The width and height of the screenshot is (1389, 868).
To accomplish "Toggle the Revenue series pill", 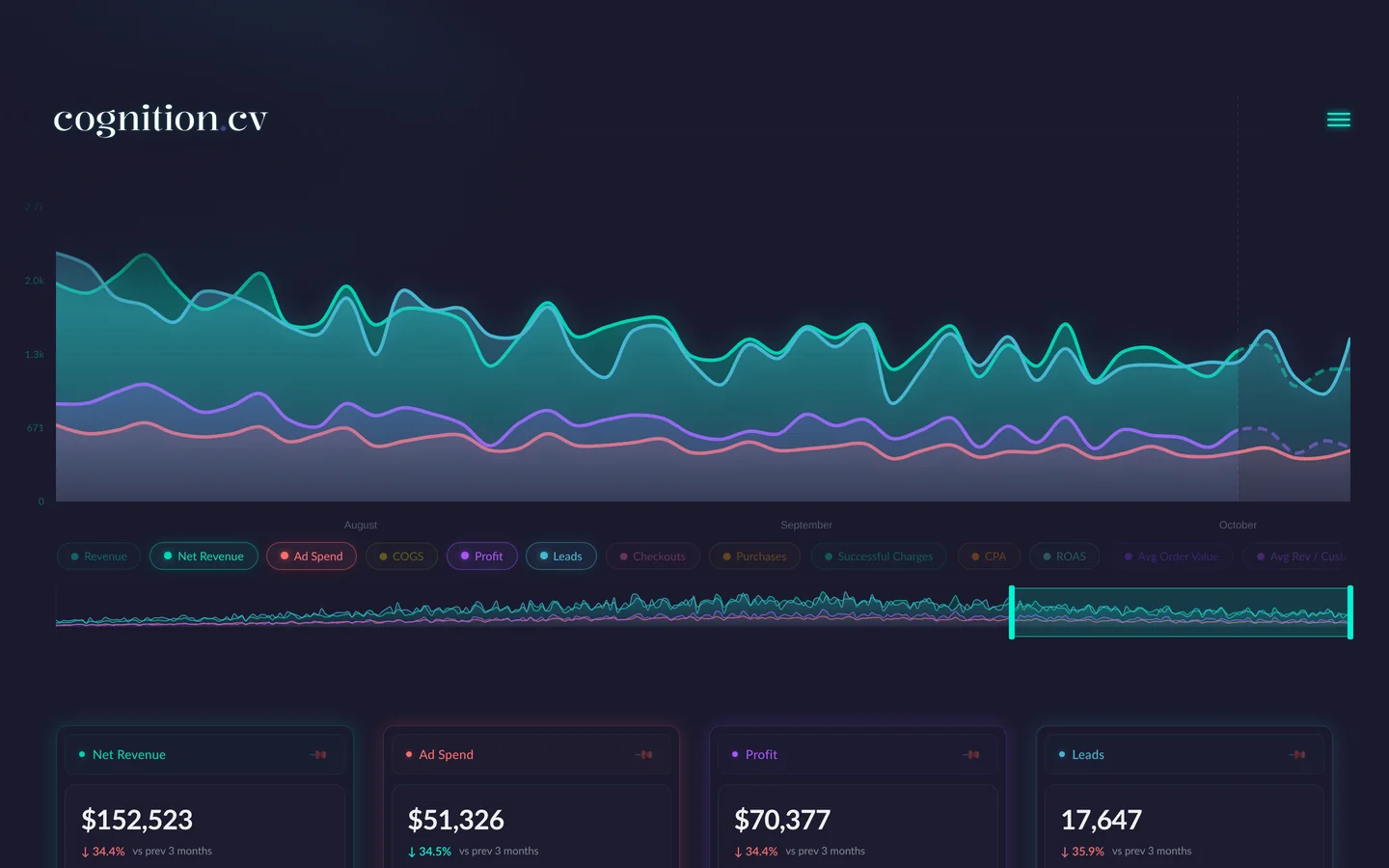I will [98, 556].
